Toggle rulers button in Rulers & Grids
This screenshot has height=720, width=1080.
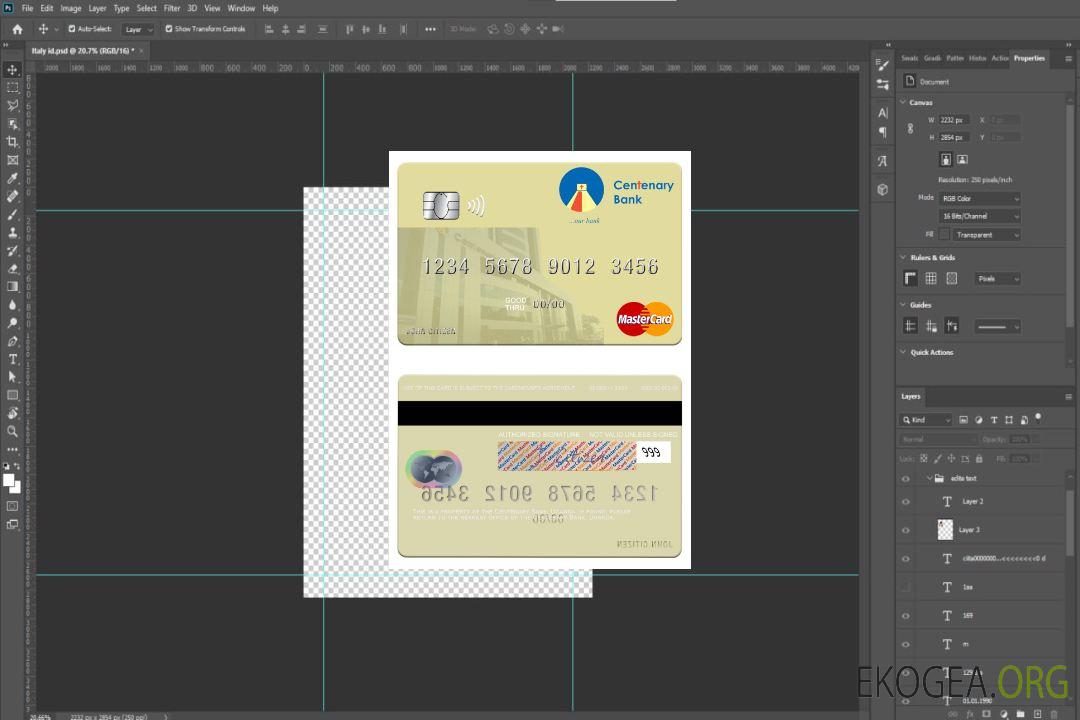click(x=910, y=278)
